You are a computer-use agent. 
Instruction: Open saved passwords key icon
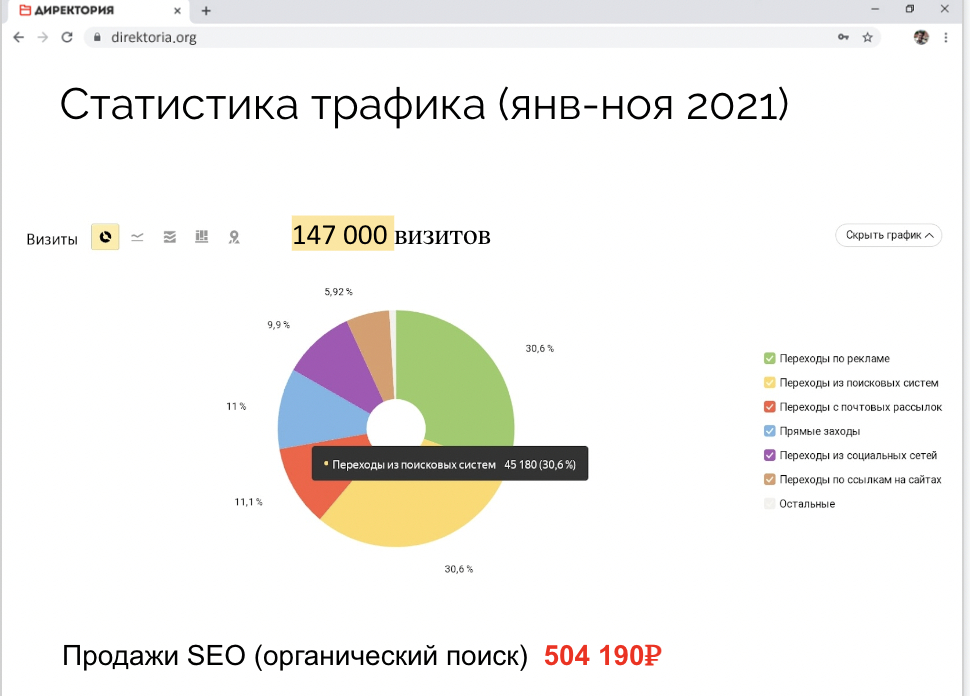click(843, 37)
